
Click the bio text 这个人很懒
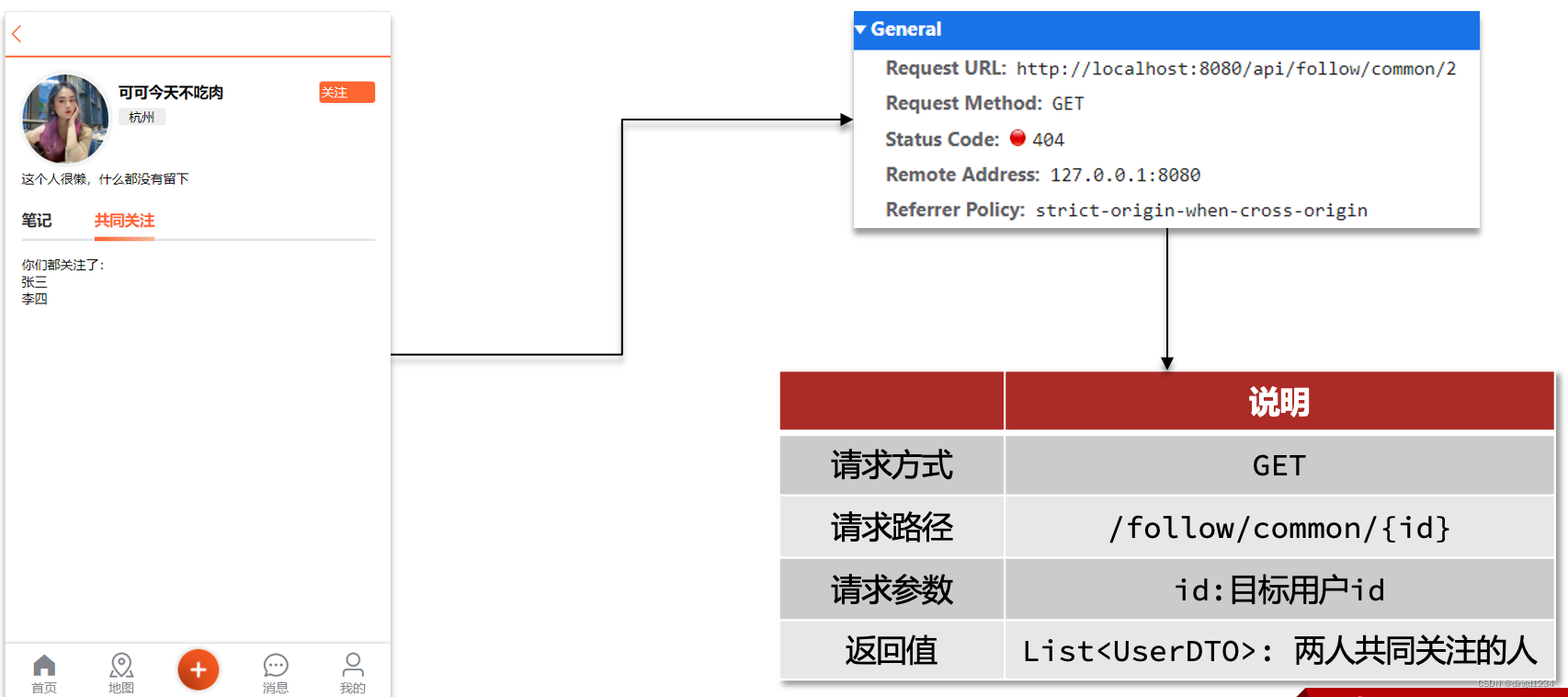coord(105,179)
